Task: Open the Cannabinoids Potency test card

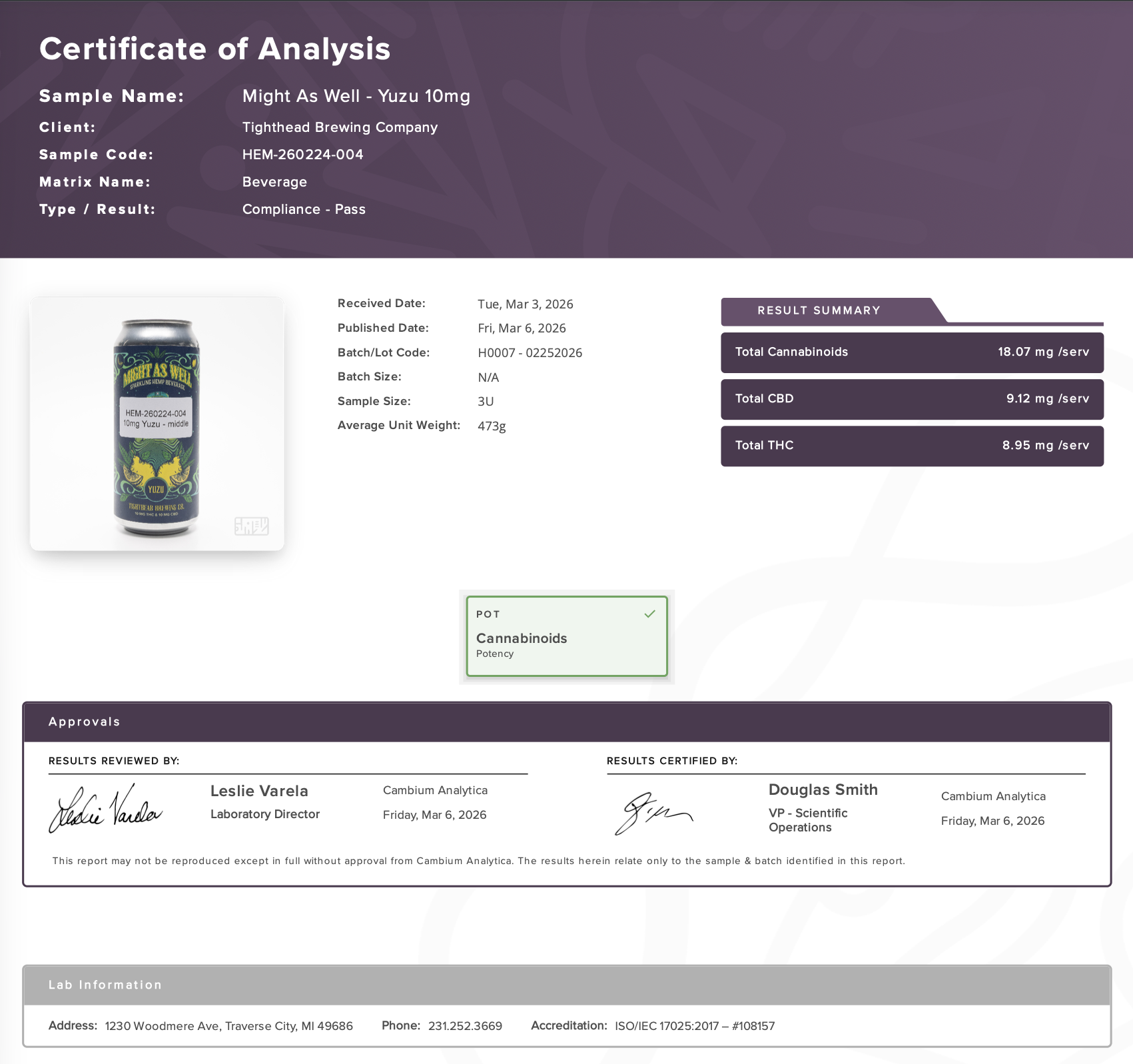Action: click(567, 636)
